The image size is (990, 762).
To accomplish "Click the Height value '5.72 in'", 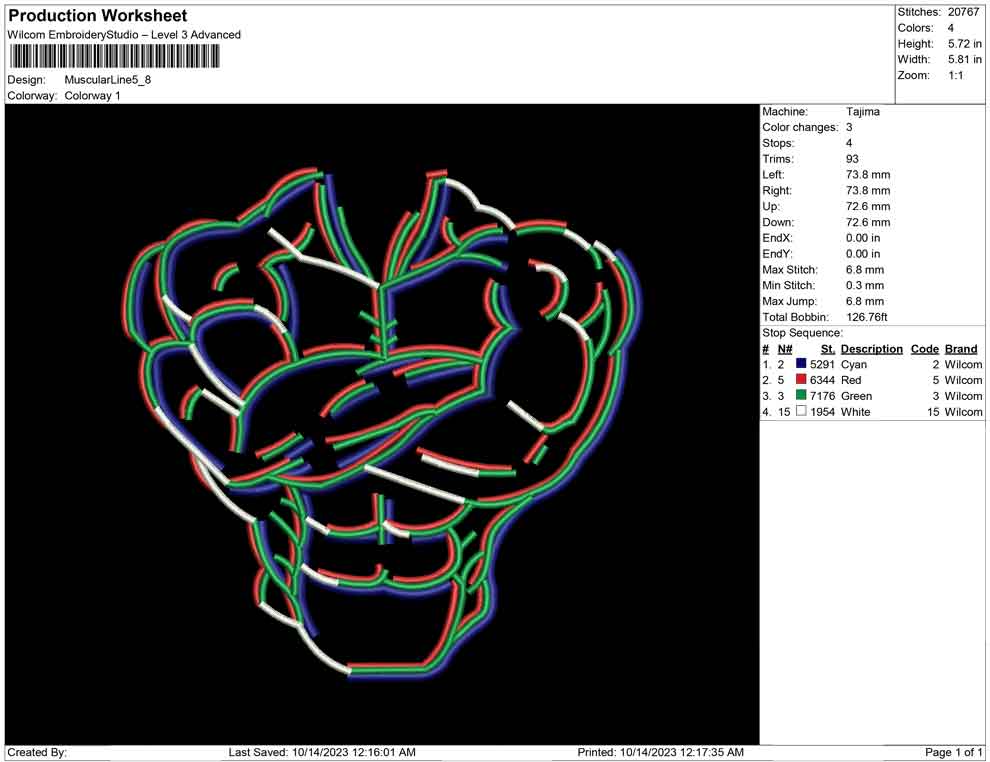I will [965, 44].
